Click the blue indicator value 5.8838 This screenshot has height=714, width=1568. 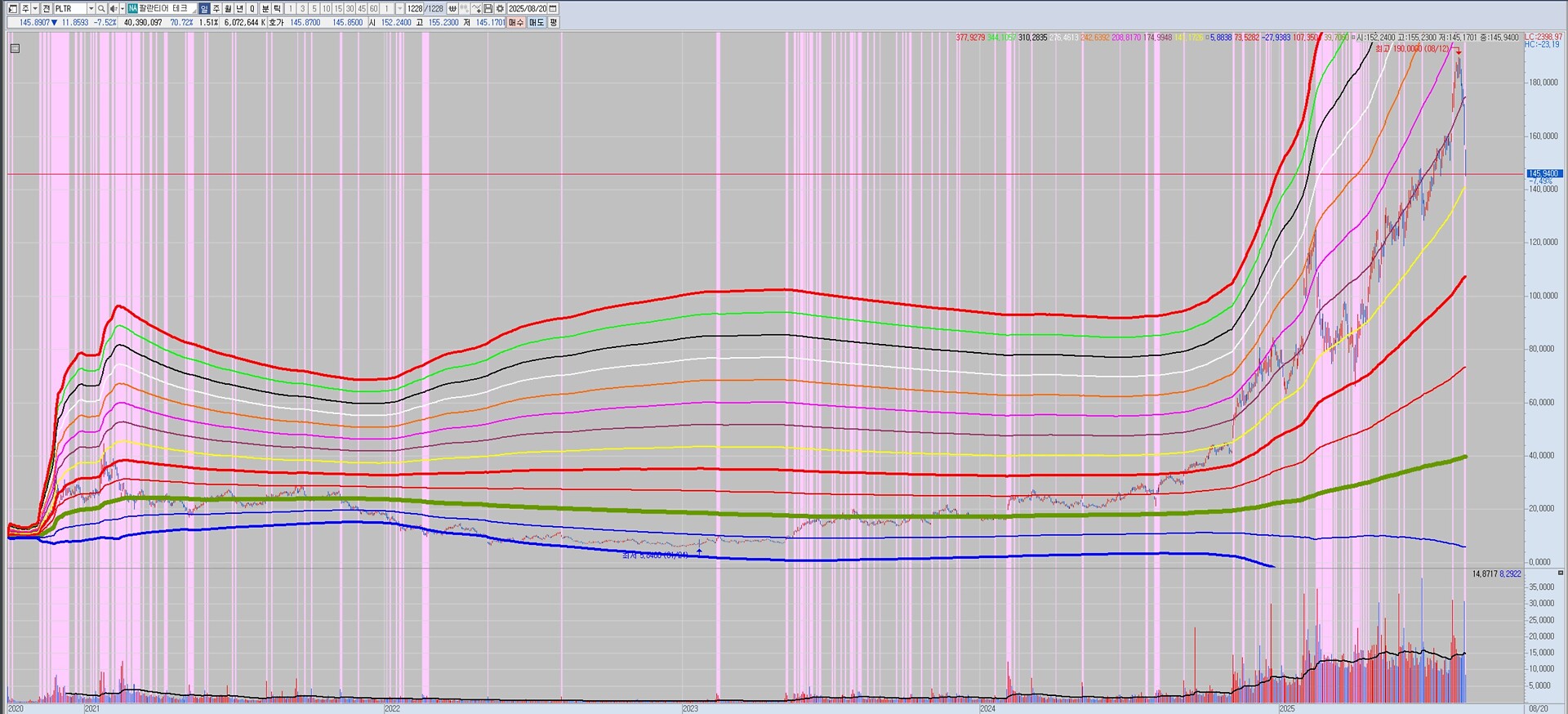(1220, 38)
